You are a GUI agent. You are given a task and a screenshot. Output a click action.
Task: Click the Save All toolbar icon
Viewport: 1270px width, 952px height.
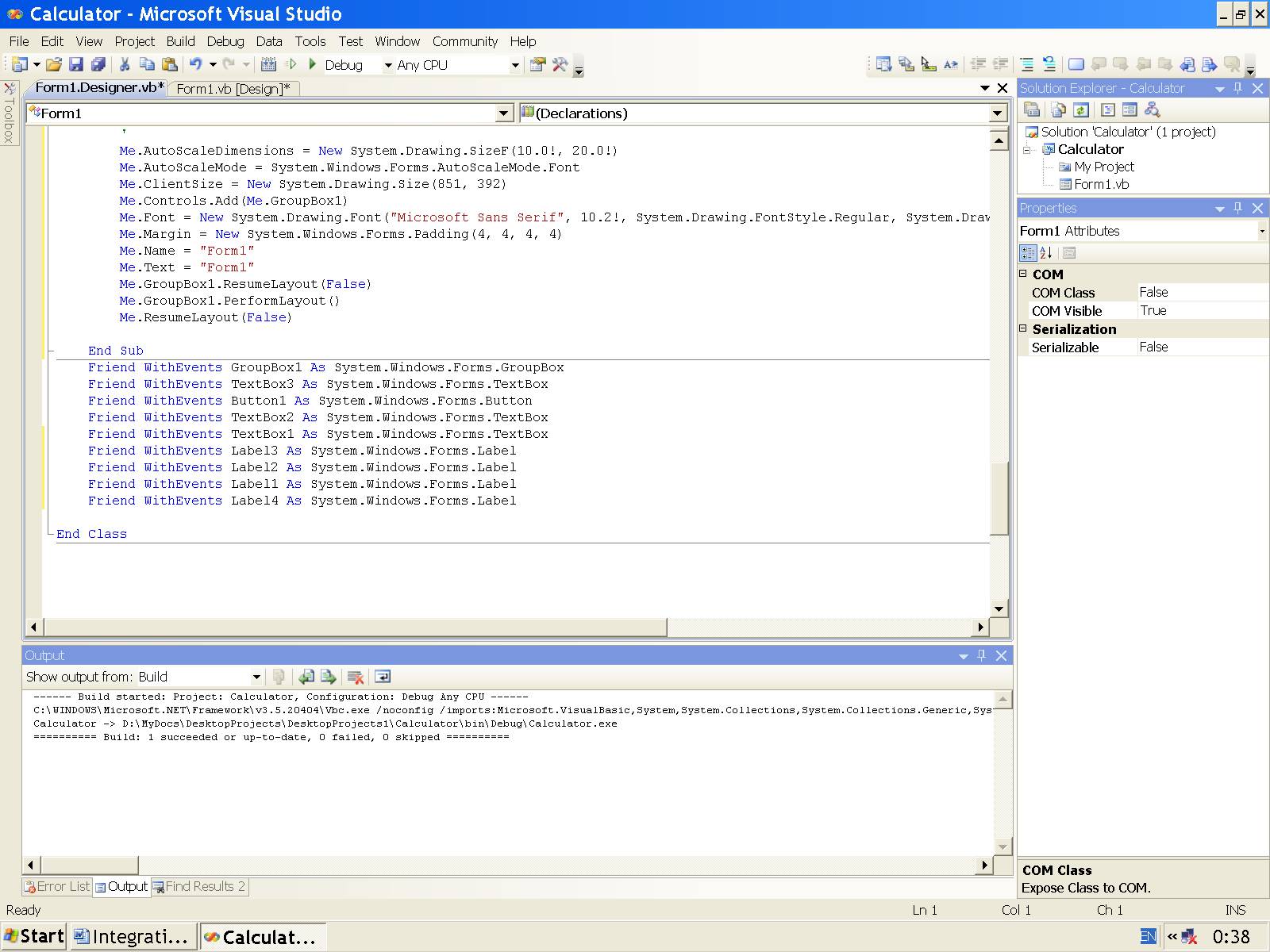click(x=98, y=65)
